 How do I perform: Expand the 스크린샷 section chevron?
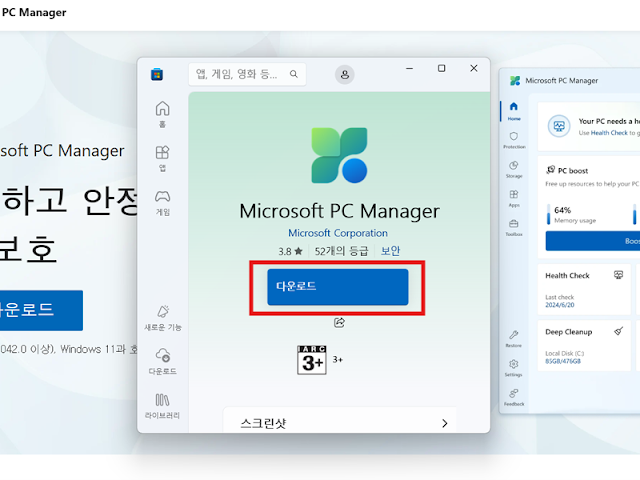tap(444, 423)
